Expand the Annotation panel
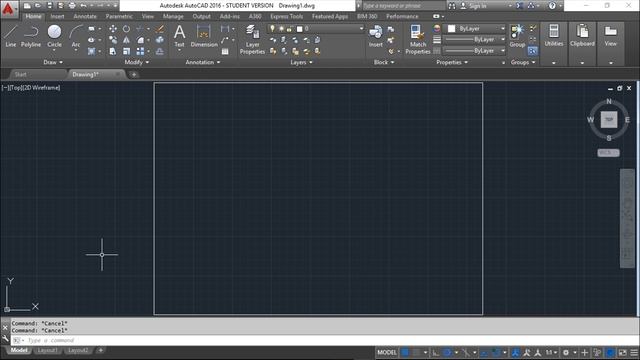The width and height of the screenshot is (640, 360). [203, 62]
